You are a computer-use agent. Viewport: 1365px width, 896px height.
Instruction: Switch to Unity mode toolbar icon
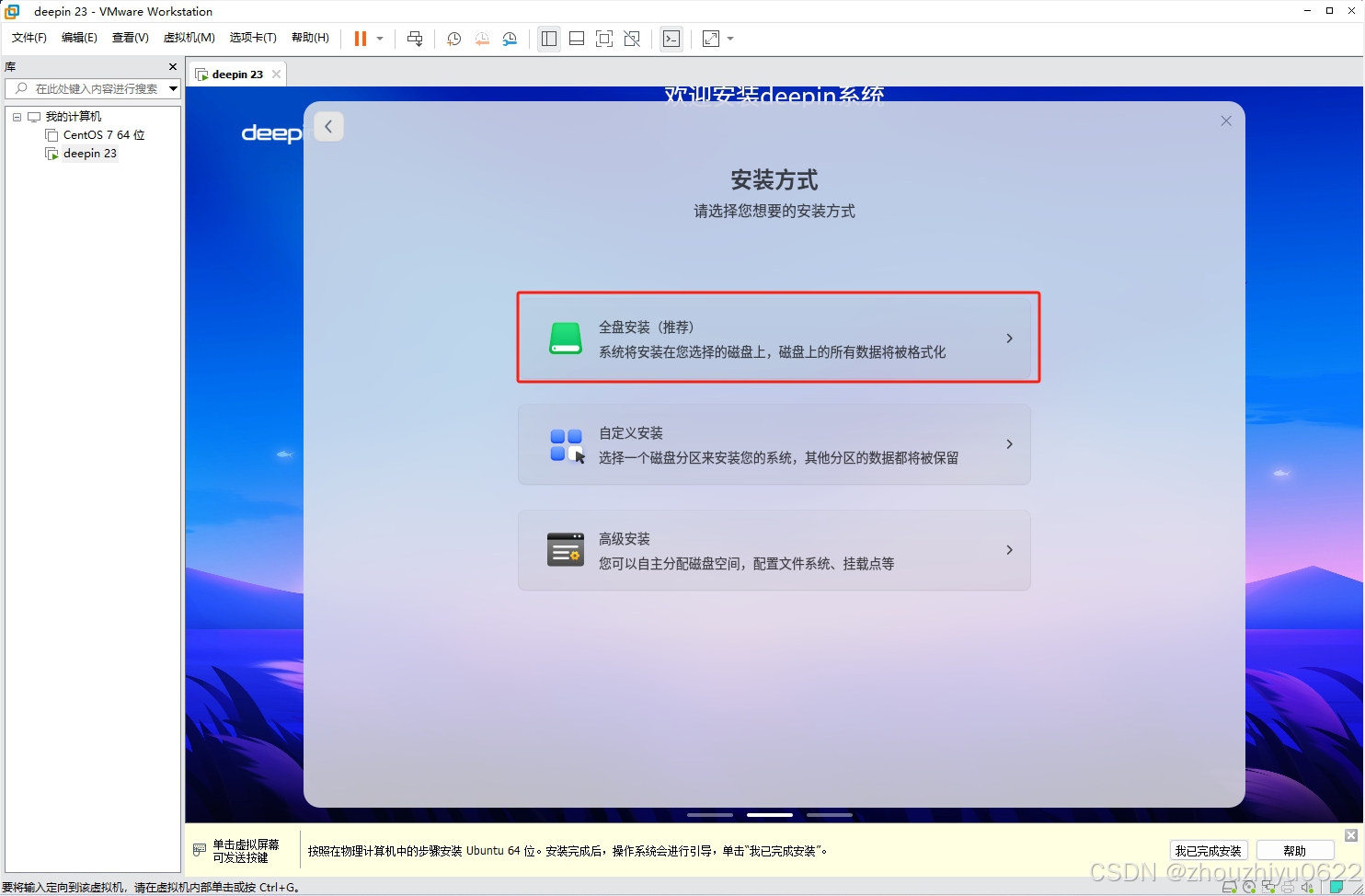point(632,39)
